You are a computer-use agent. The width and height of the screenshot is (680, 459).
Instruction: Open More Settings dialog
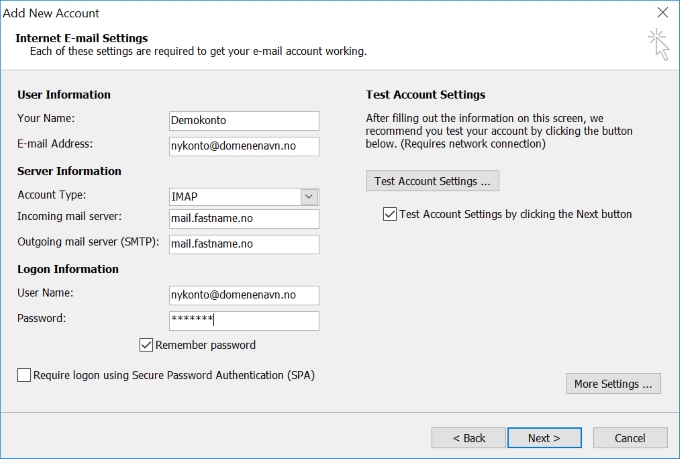(x=613, y=384)
